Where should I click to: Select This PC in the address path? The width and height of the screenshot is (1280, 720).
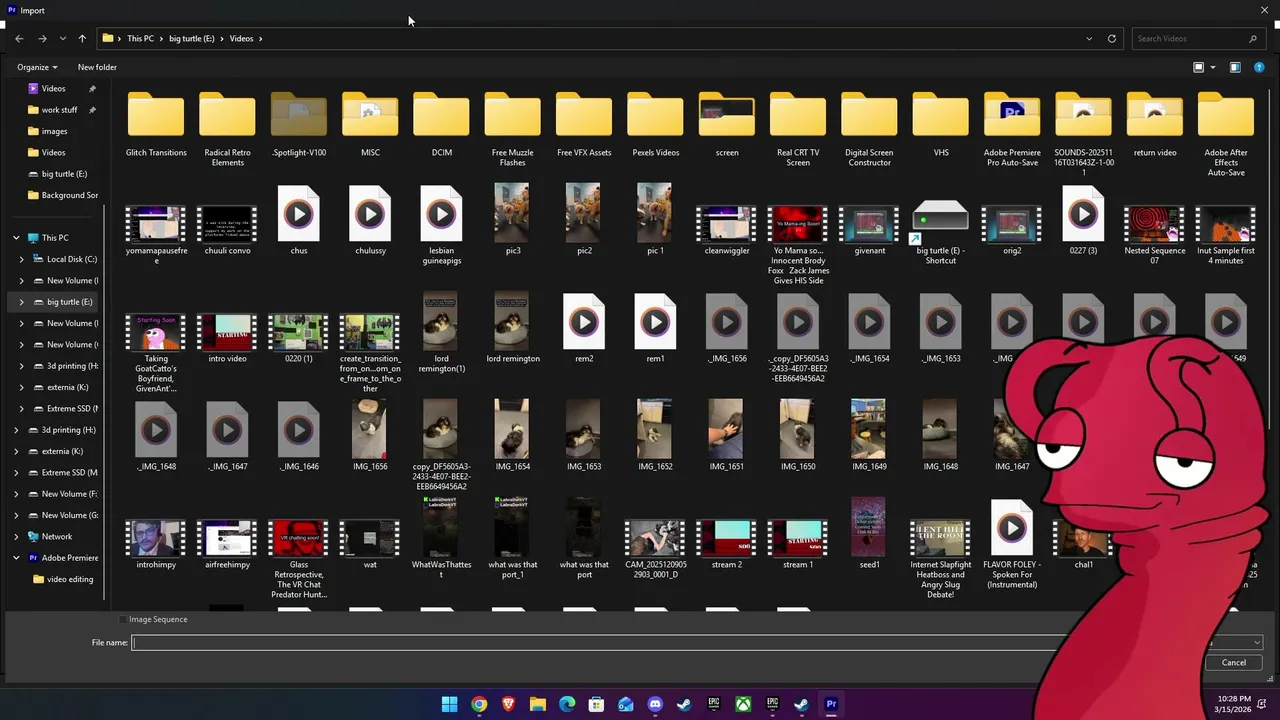140,38
